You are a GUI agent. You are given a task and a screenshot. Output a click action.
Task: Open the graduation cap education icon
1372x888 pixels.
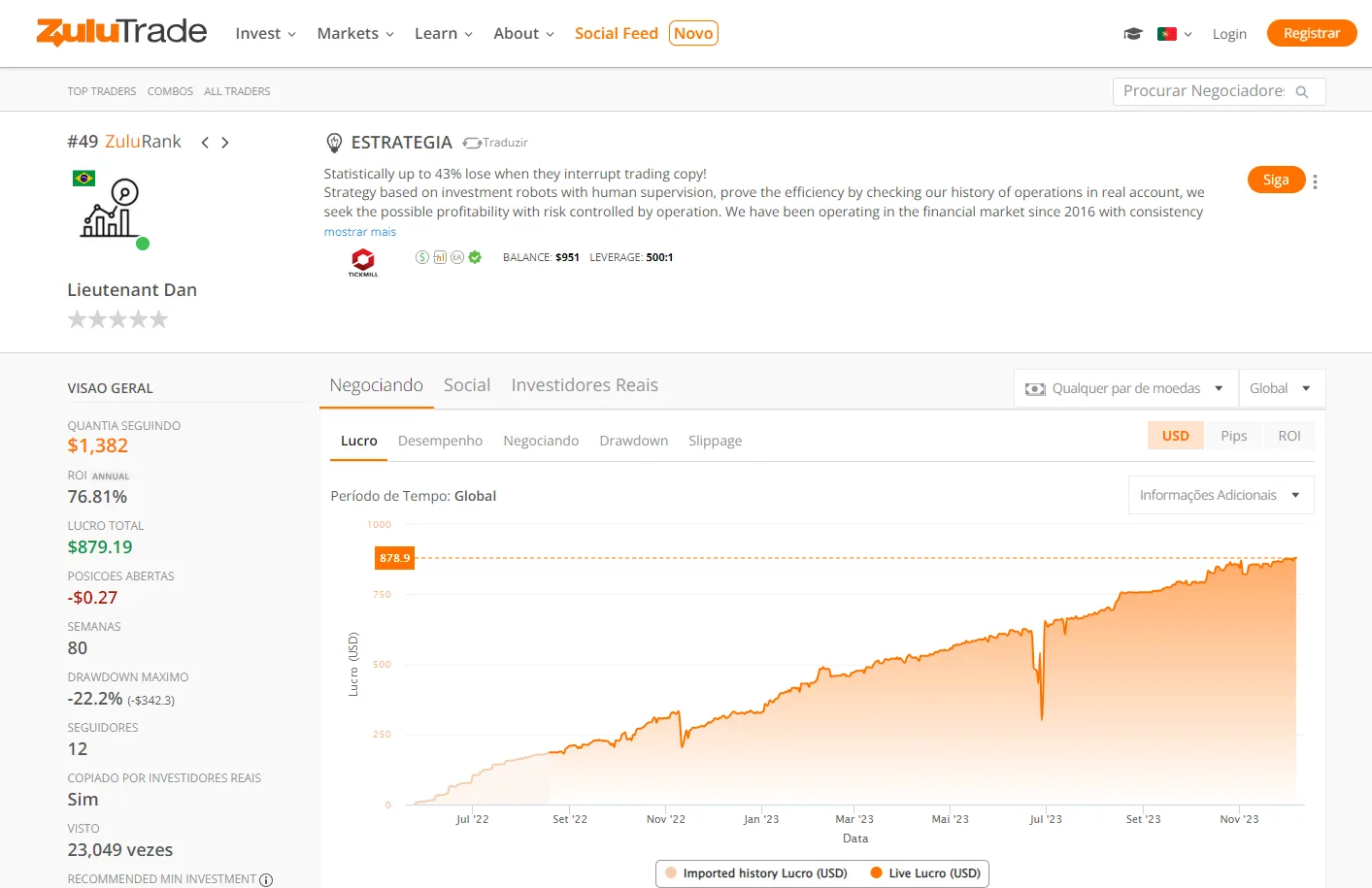pos(1133,34)
